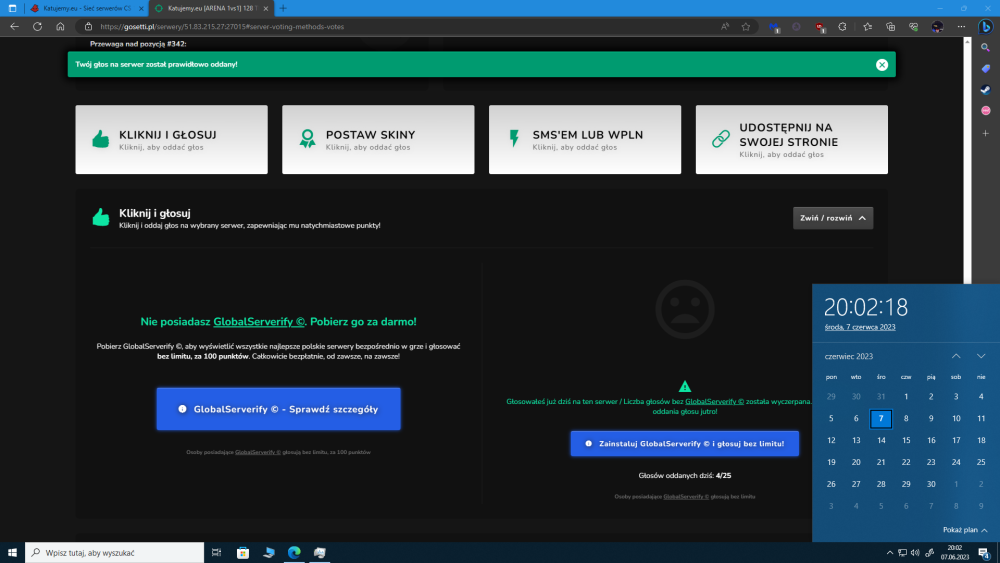Open the Favorites list icon
The height and width of the screenshot is (563, 1000).
tap(867, 27)
